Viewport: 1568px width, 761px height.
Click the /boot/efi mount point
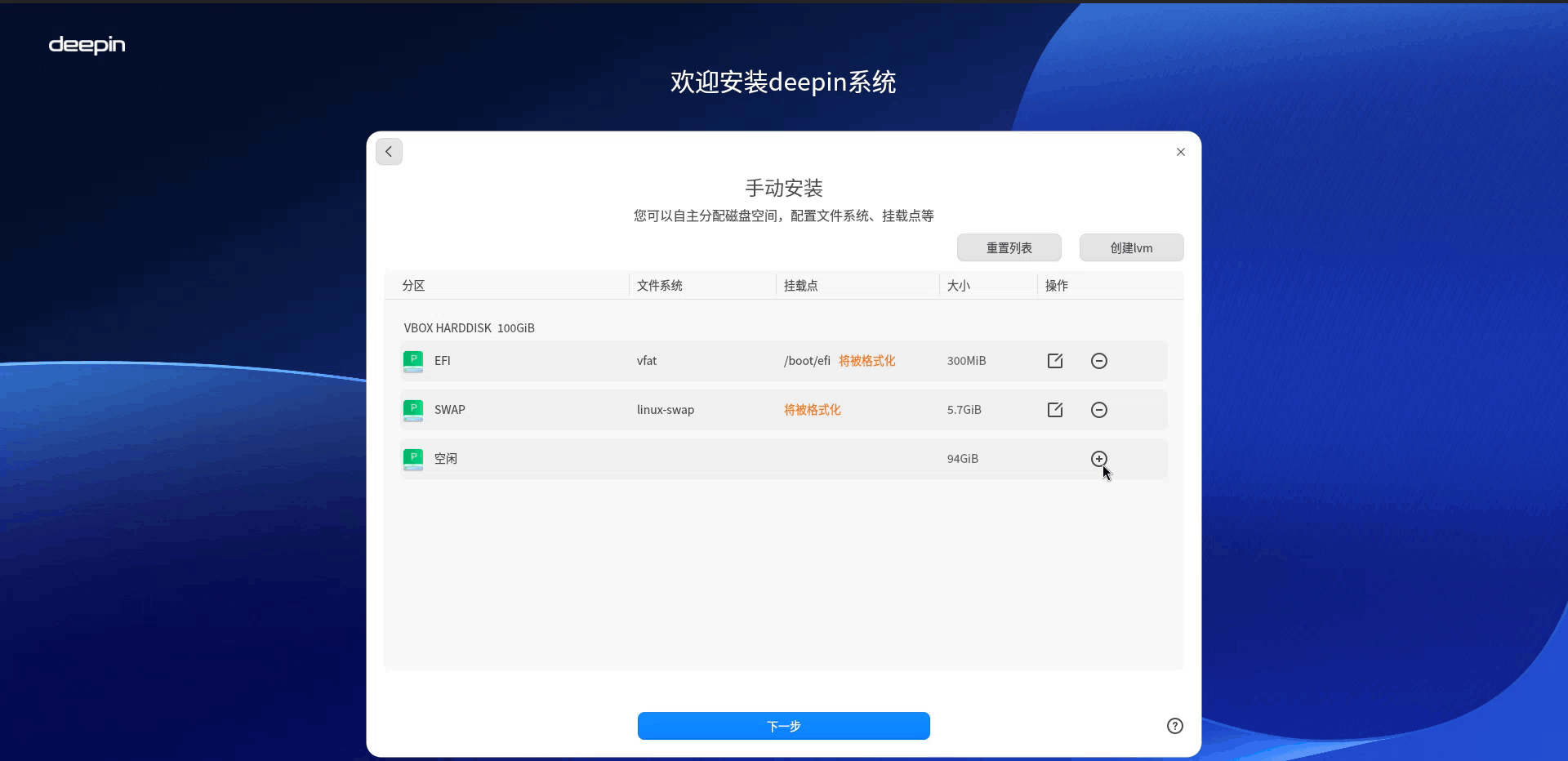tap(807, 361)
